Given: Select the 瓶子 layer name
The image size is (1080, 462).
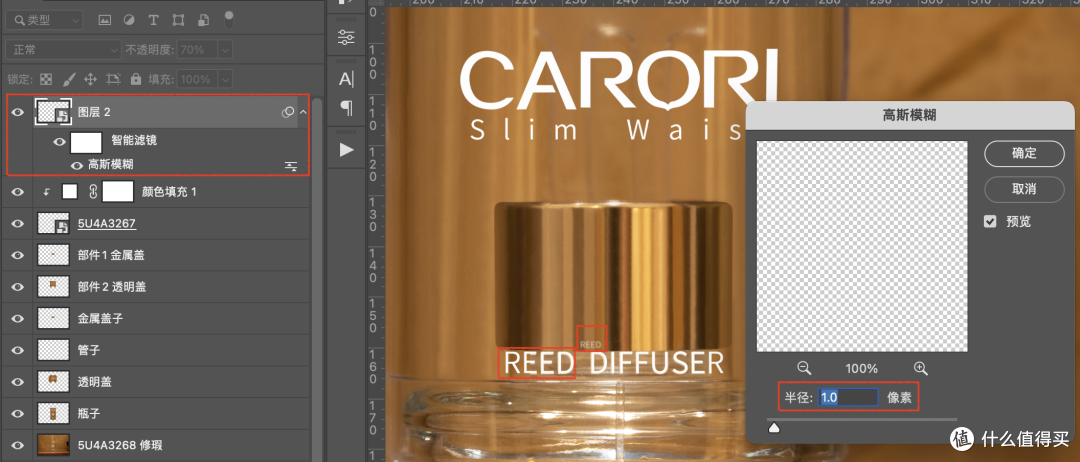Looking at the screenshot, I should [x=89, y=414].
